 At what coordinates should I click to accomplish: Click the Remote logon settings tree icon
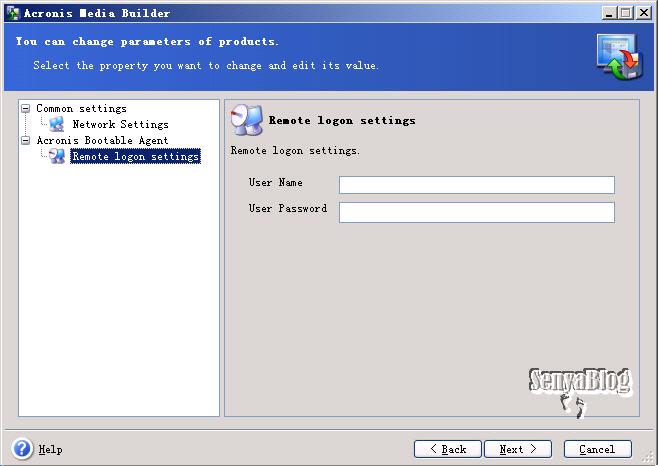[57, 156]
